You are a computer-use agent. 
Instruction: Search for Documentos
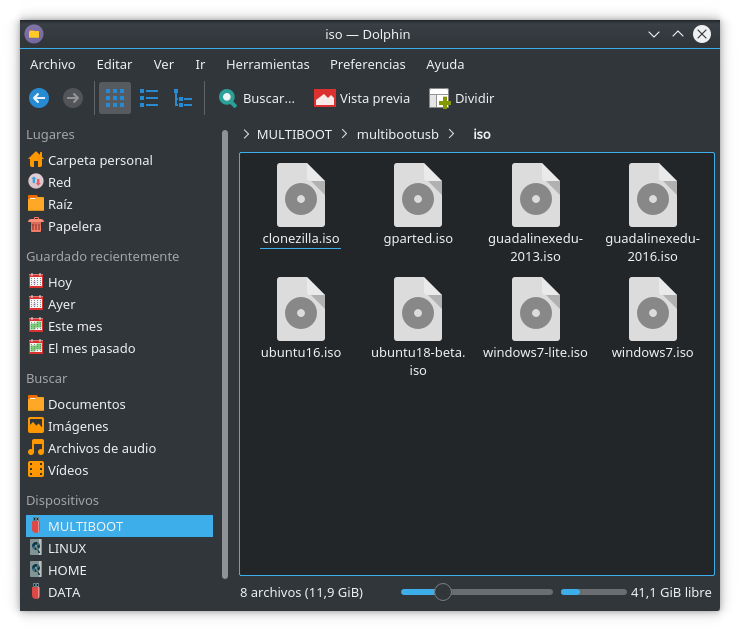coord(119,404)
